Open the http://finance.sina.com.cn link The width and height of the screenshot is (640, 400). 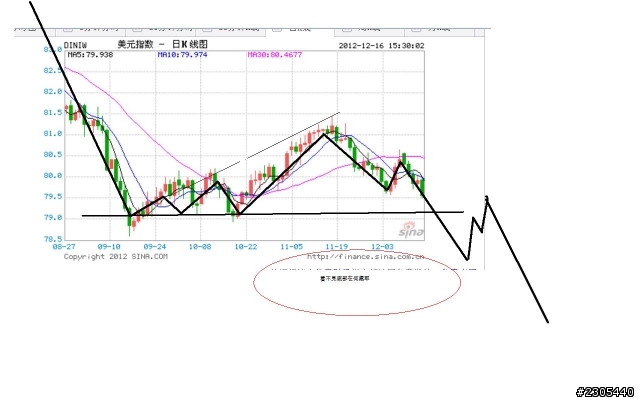pos(366,256)
